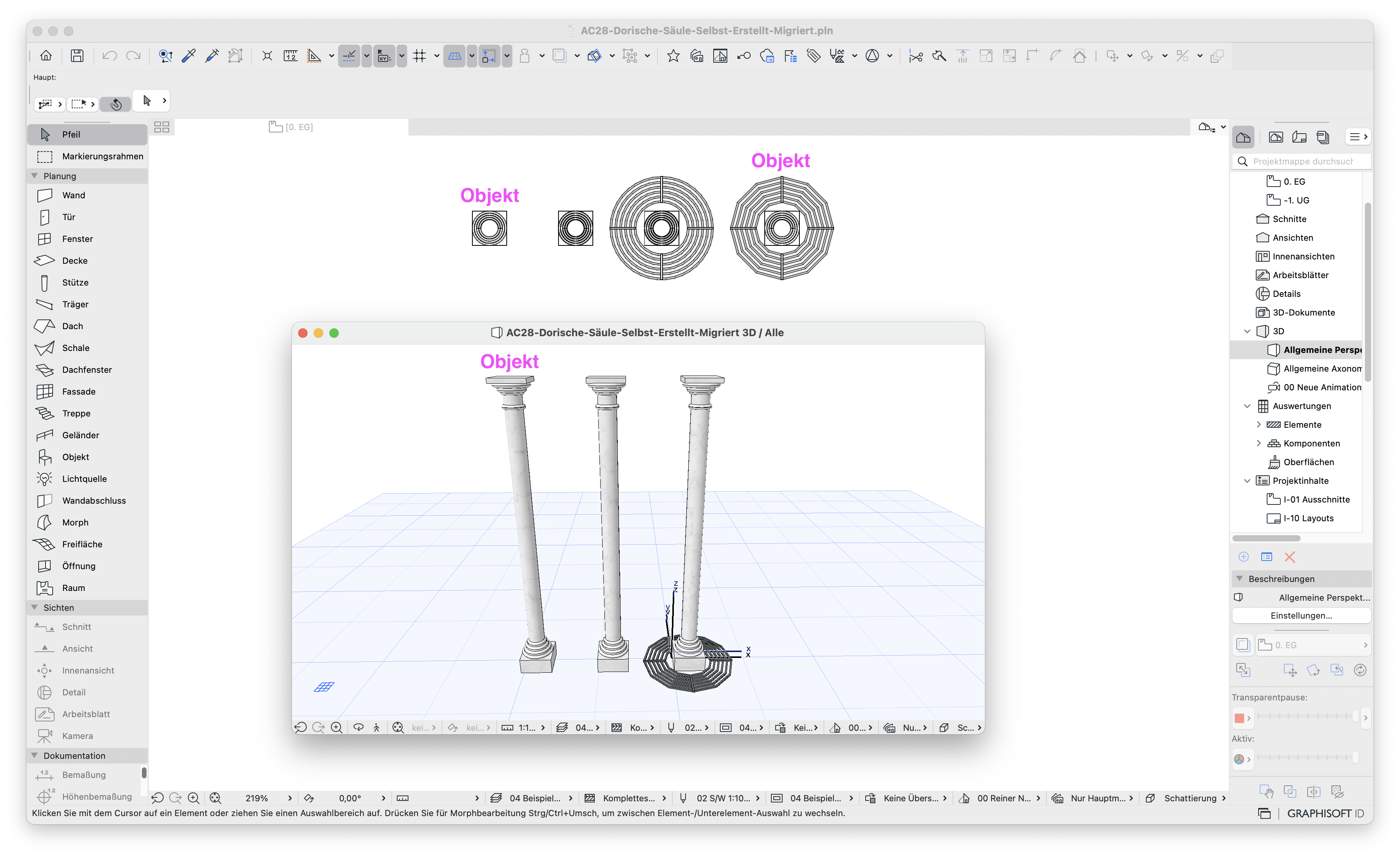Select the Pfeil arrow tool
Screen dimensions: 1400x857
[x=87, y=134]
